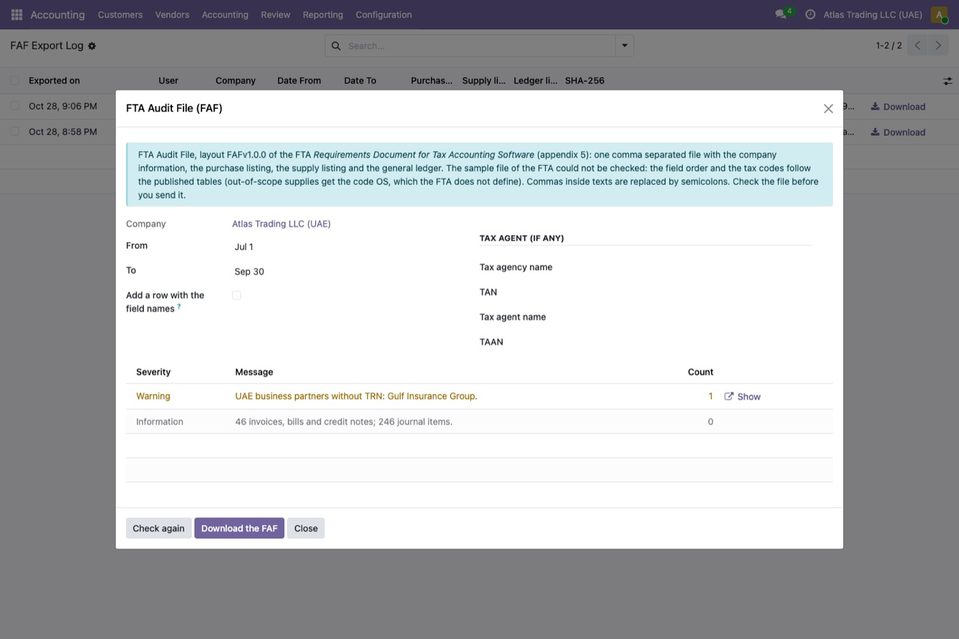Click the 'UAE business partners without TRN' message
Image resolution: width=959 pixels, height=639 pixels.
click(x=356, y=396)
